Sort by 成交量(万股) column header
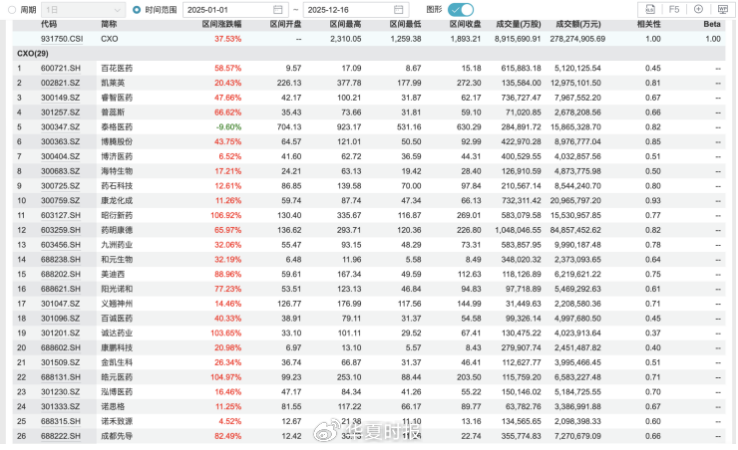This screenshot has width=738, height=450. coord(518,24)
